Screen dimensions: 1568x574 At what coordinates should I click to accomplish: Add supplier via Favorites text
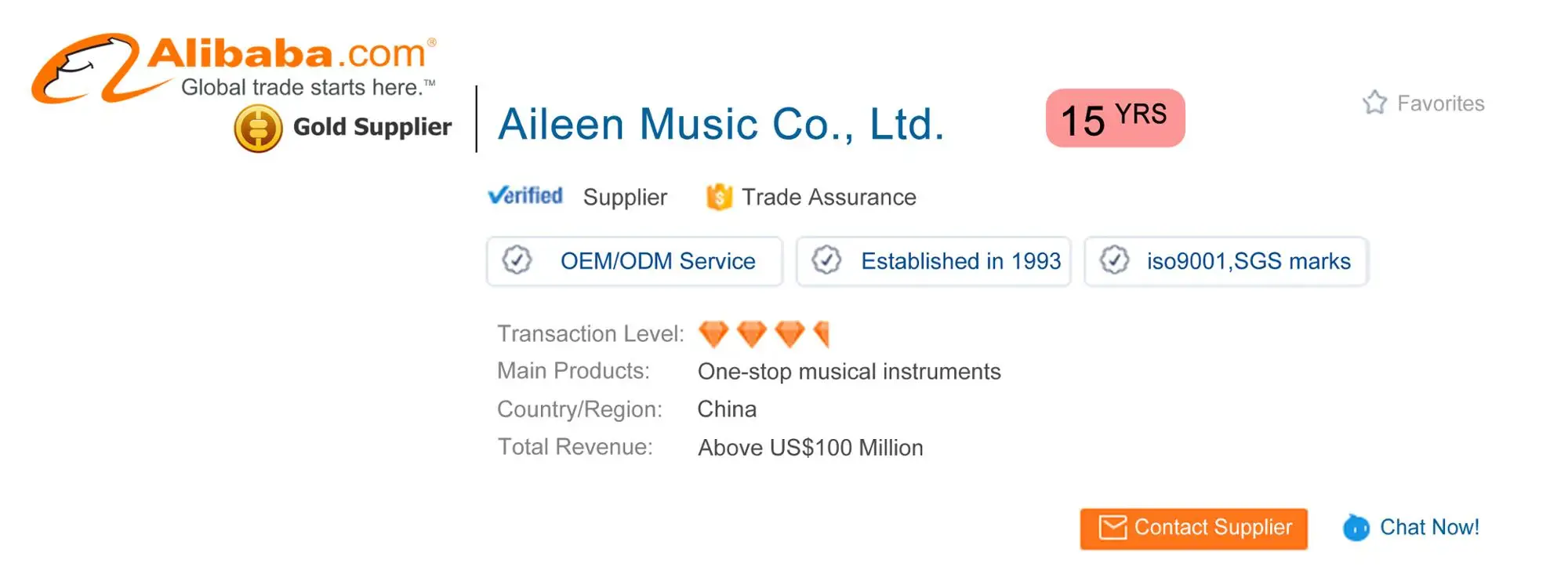tap(1440, 104)
